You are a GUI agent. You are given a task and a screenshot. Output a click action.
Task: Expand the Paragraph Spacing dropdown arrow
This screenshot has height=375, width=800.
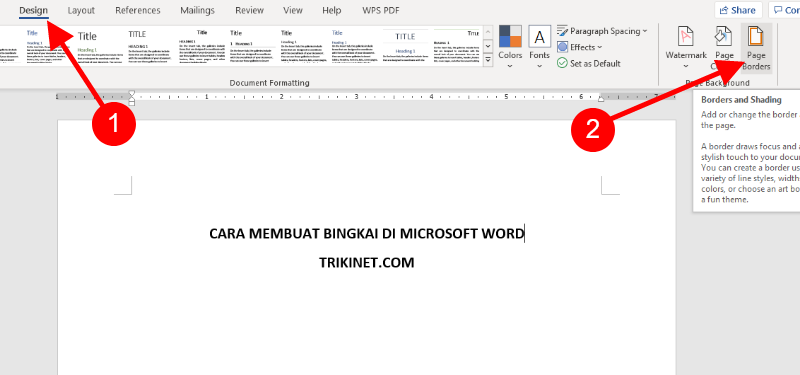(x=645, y=31)
